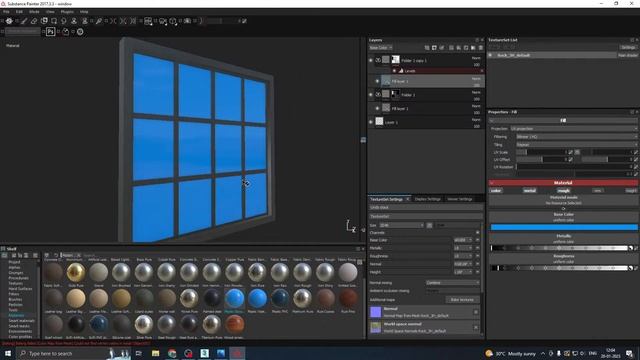Click Settings in TextureSet List panel

click(628, 47)
